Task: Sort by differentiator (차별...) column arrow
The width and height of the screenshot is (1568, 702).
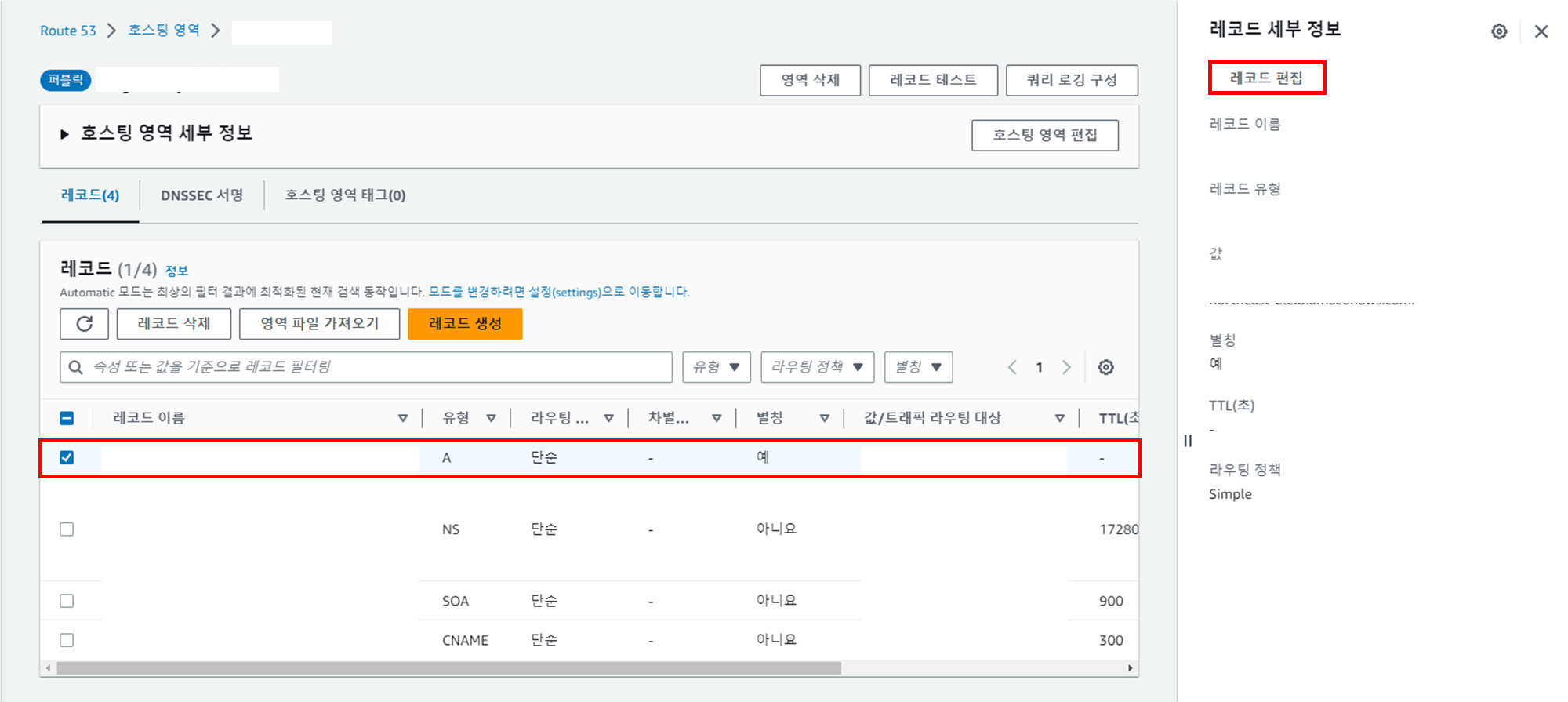Action: [717, 418]
